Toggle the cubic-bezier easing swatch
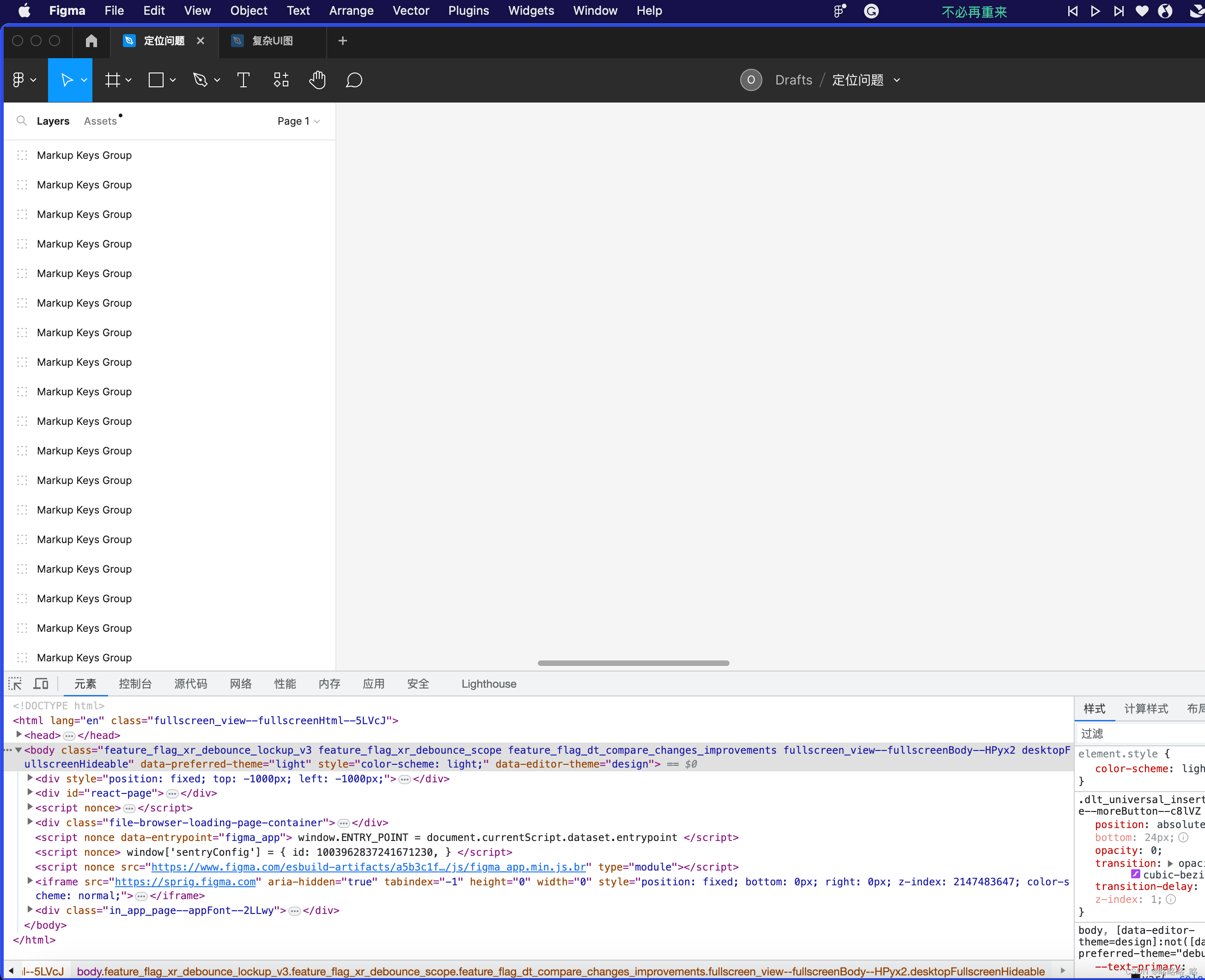Viewport: 1205px width, 980px height. click(x=1135, y=874)
